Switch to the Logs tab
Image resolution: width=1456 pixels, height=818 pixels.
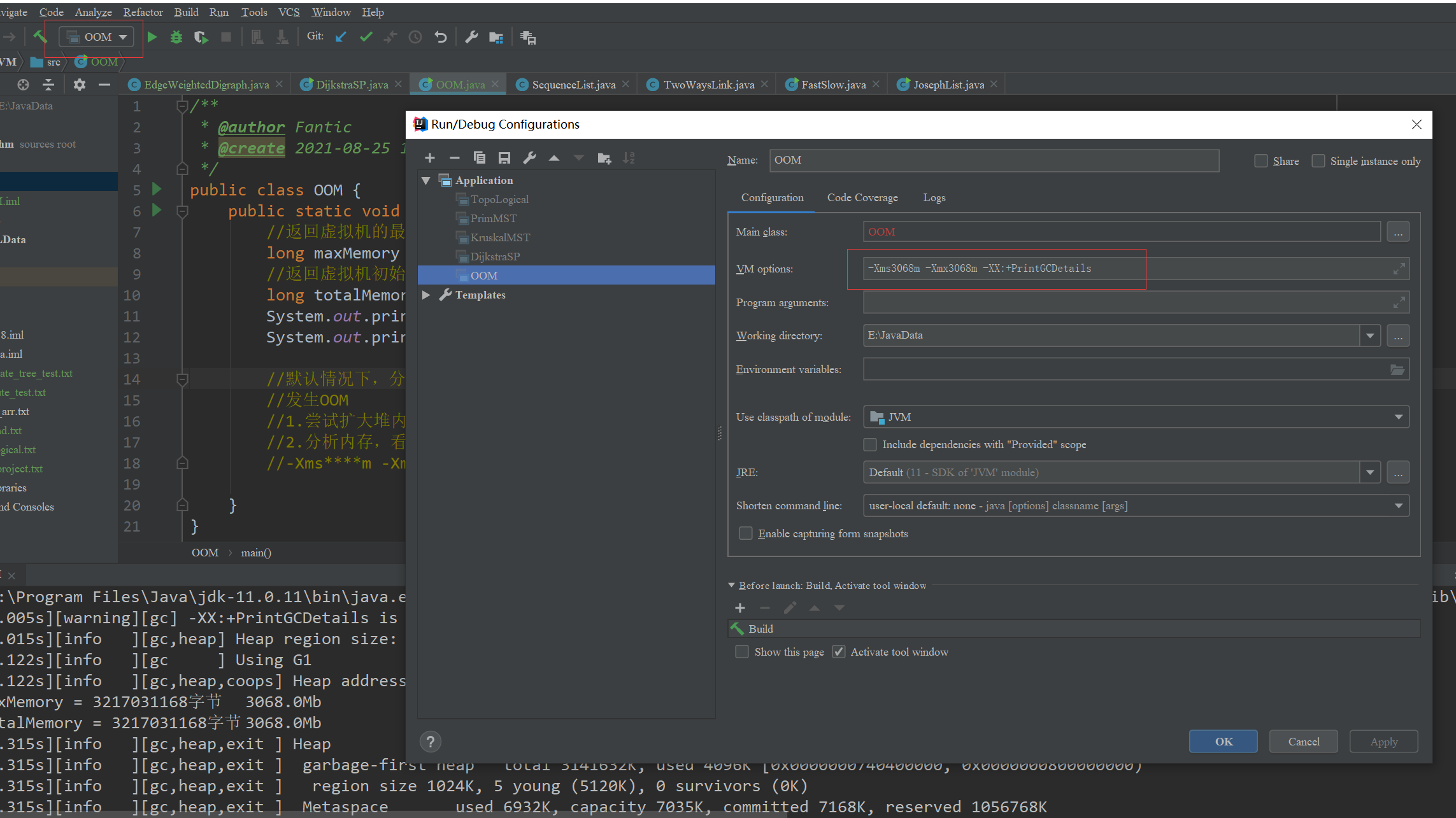pyautogui.click(x=934, y=197)
